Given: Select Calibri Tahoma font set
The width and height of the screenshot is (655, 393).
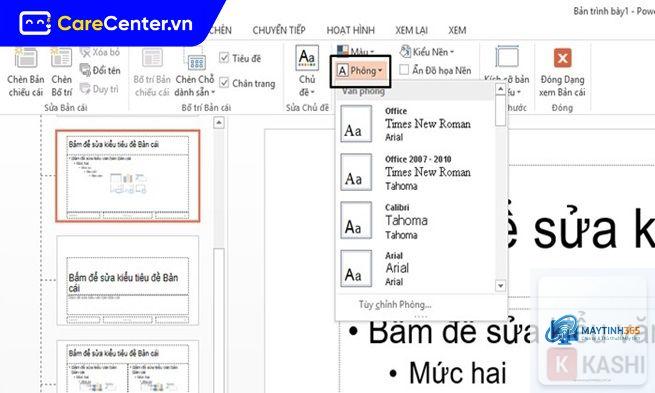Looking at the screenshot, I should pyautogui.click(x=416, y=221).
